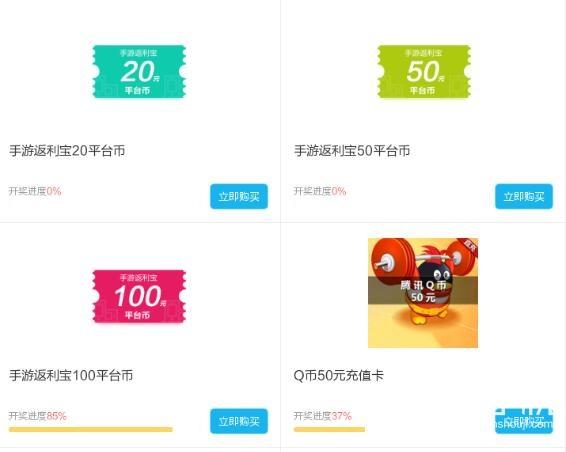
Task: Buy the 手游返利宝20平台币 item now
Action: coord(239,196)
